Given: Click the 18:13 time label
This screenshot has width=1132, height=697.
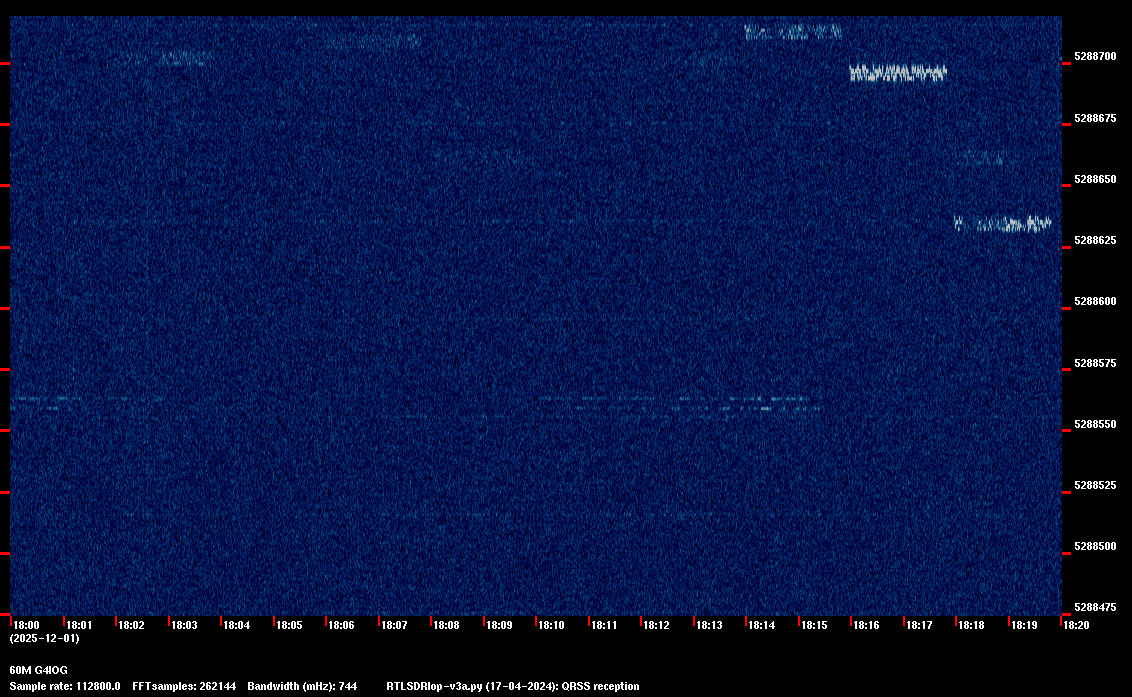Looking at the screenshot, I should pos(709,625).
